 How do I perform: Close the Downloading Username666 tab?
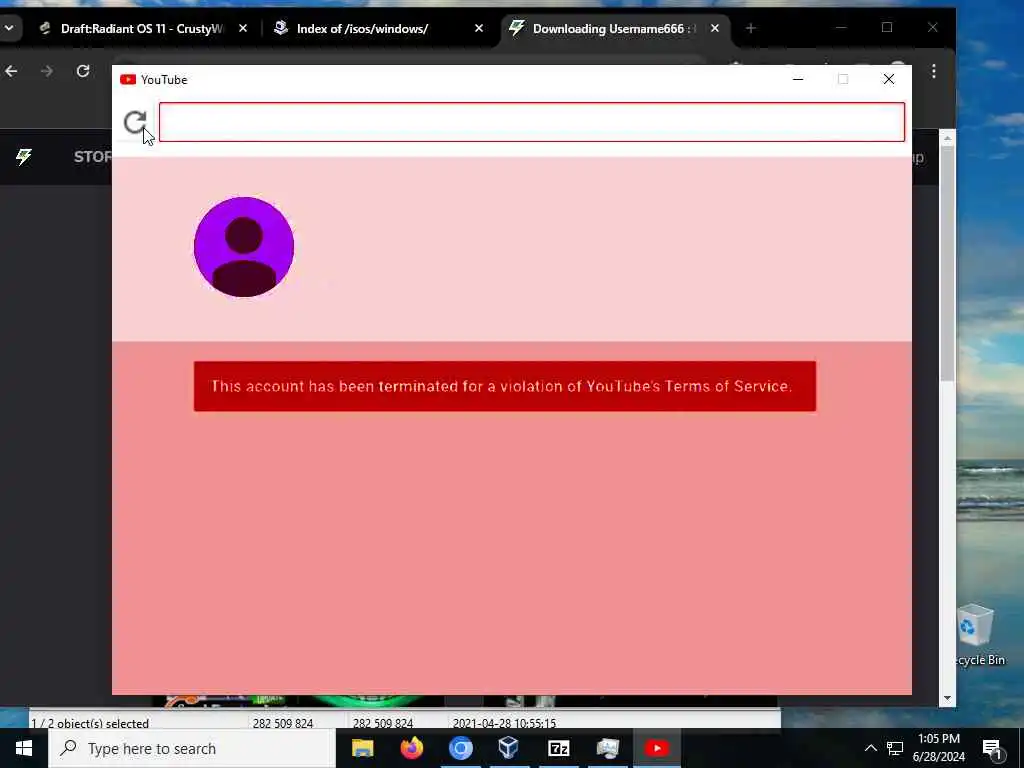pos(714,29)
